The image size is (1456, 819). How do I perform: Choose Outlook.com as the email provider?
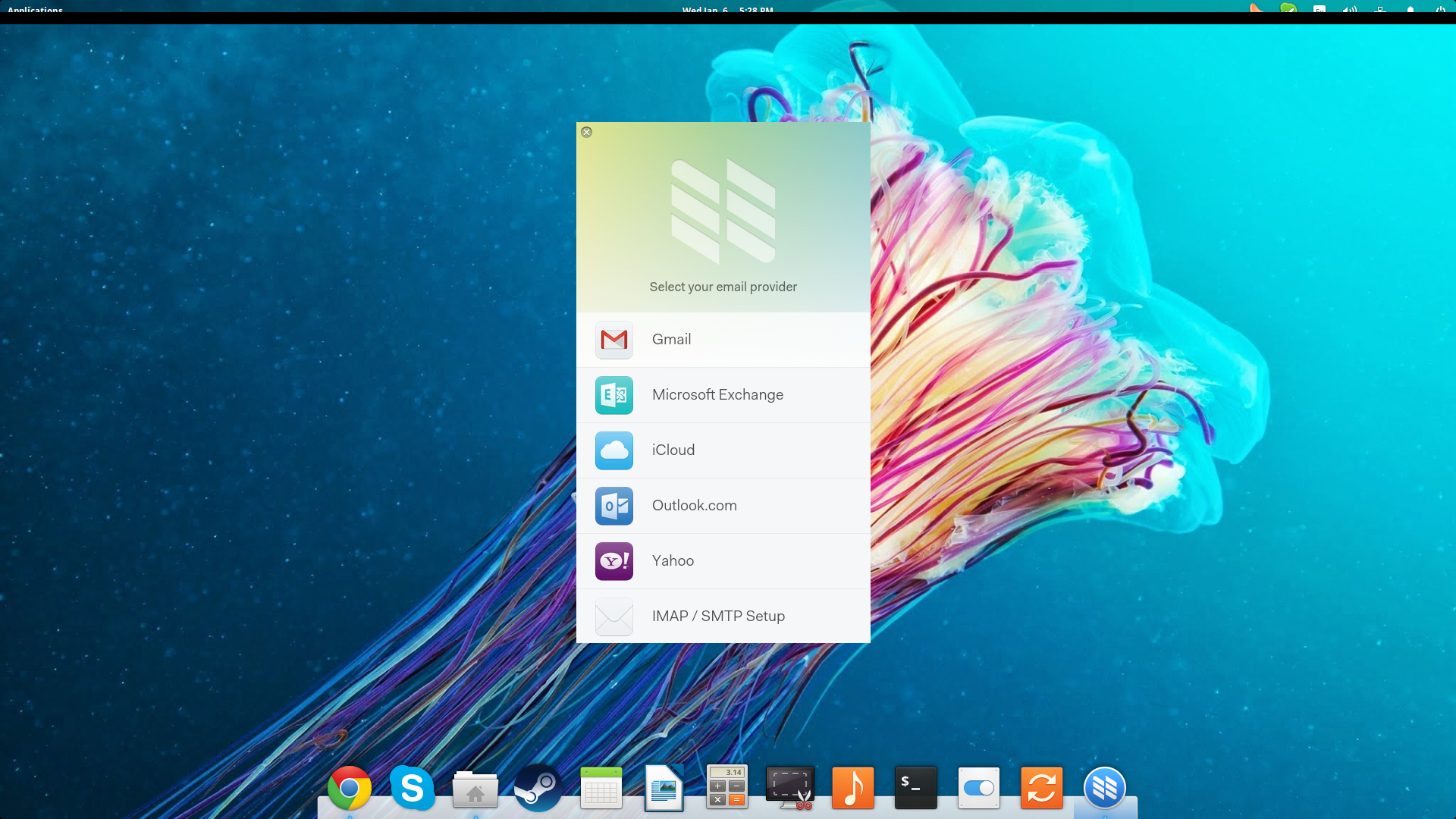[723, 506]
